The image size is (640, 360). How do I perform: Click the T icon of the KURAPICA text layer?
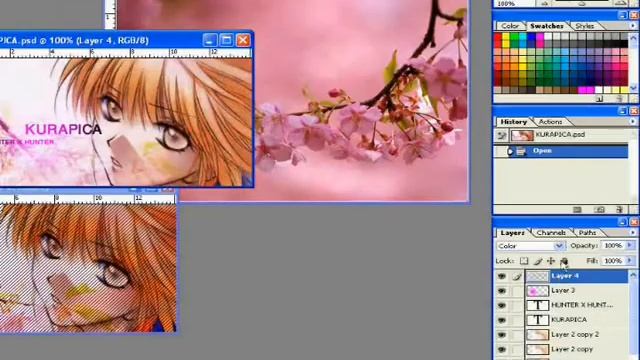(538, 320)
